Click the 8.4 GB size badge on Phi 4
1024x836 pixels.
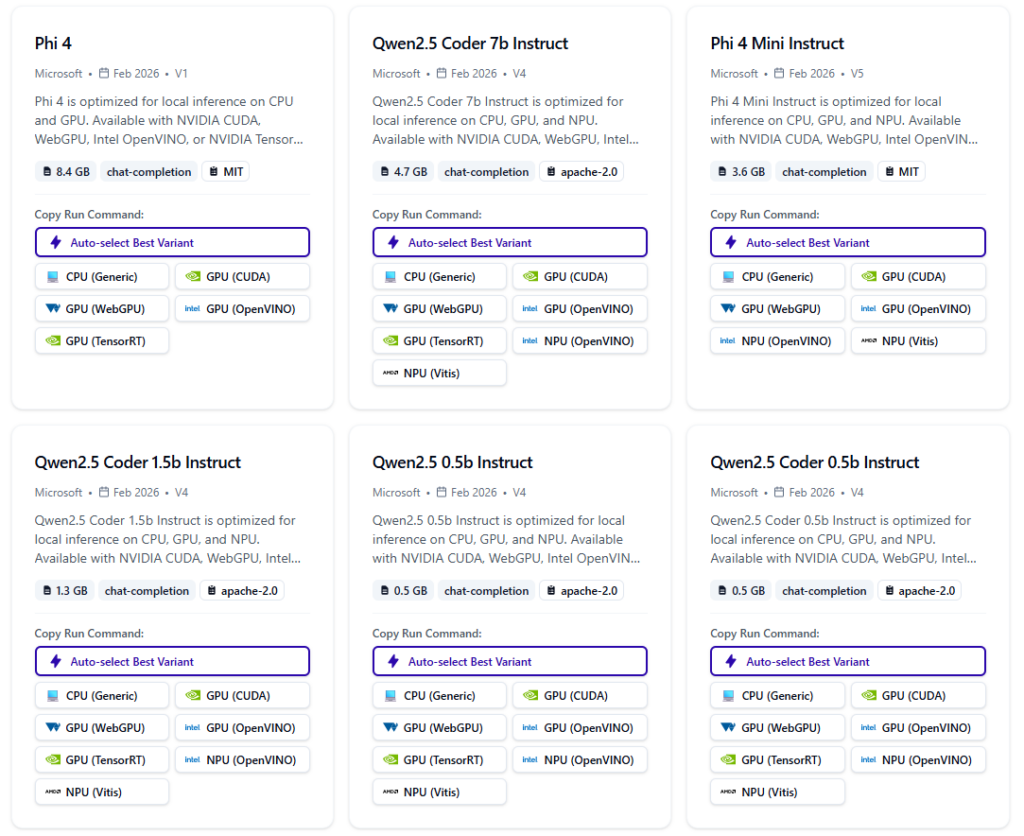64,171
